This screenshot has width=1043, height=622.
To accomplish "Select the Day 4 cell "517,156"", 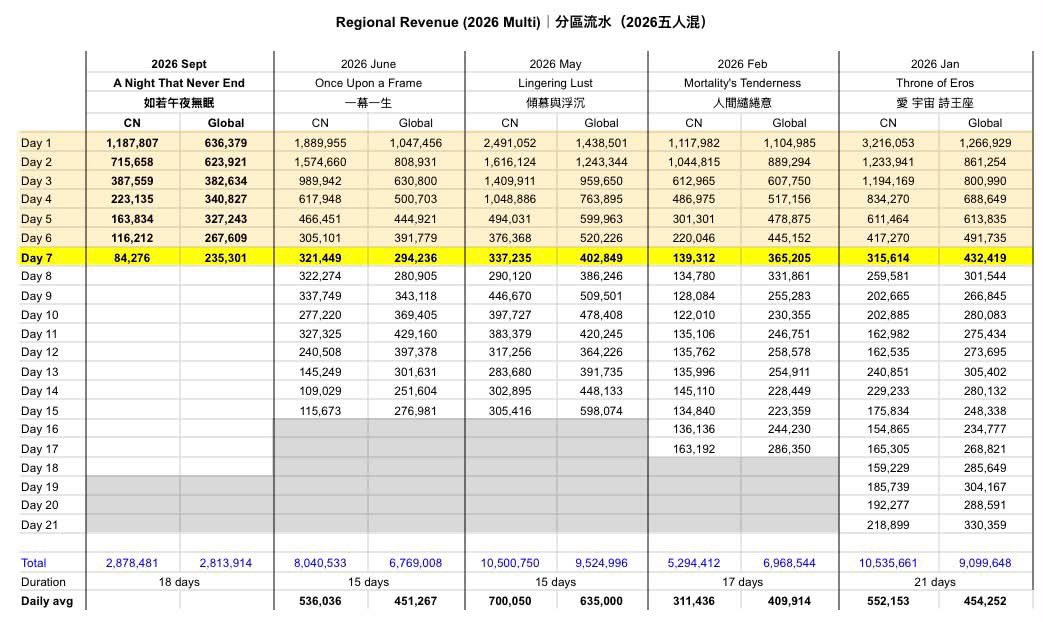I will coord(789,199).
